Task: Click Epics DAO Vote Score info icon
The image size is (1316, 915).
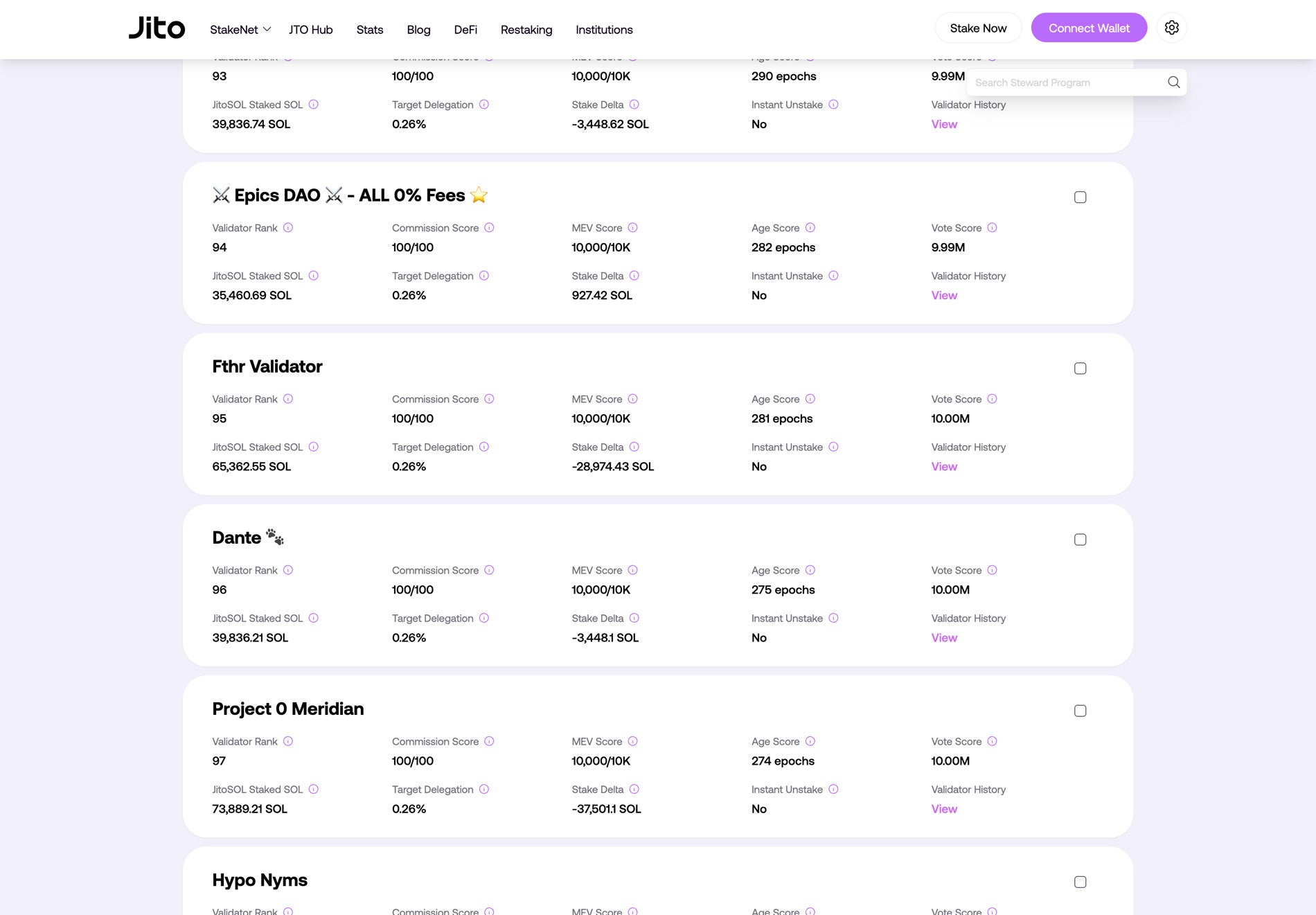Action: [992, 228]
